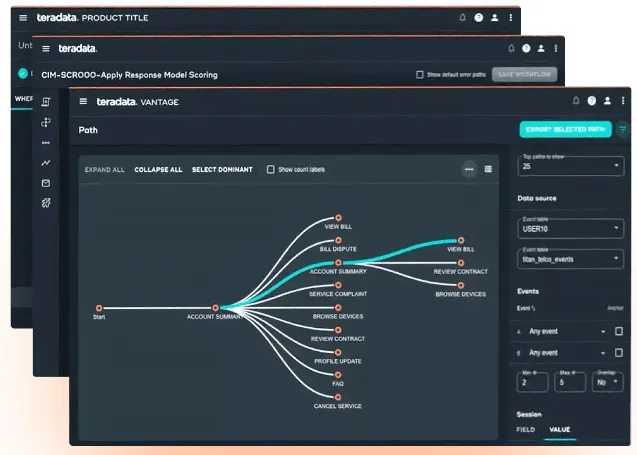The height and width of the screenshot is (455, 637).
Task: Switch to the FIELD session tab
Action: [x=525, y=429]
